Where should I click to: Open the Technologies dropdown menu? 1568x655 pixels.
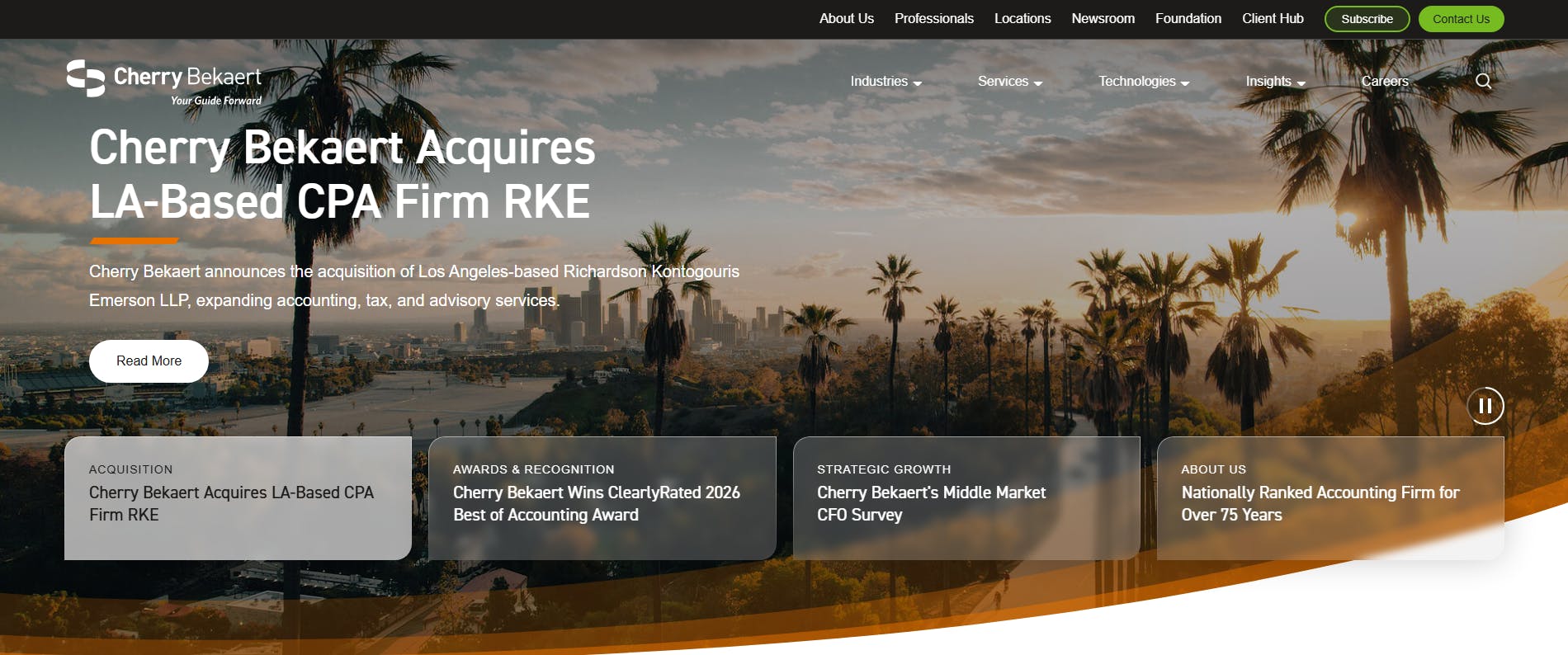tap(1144, 81)
